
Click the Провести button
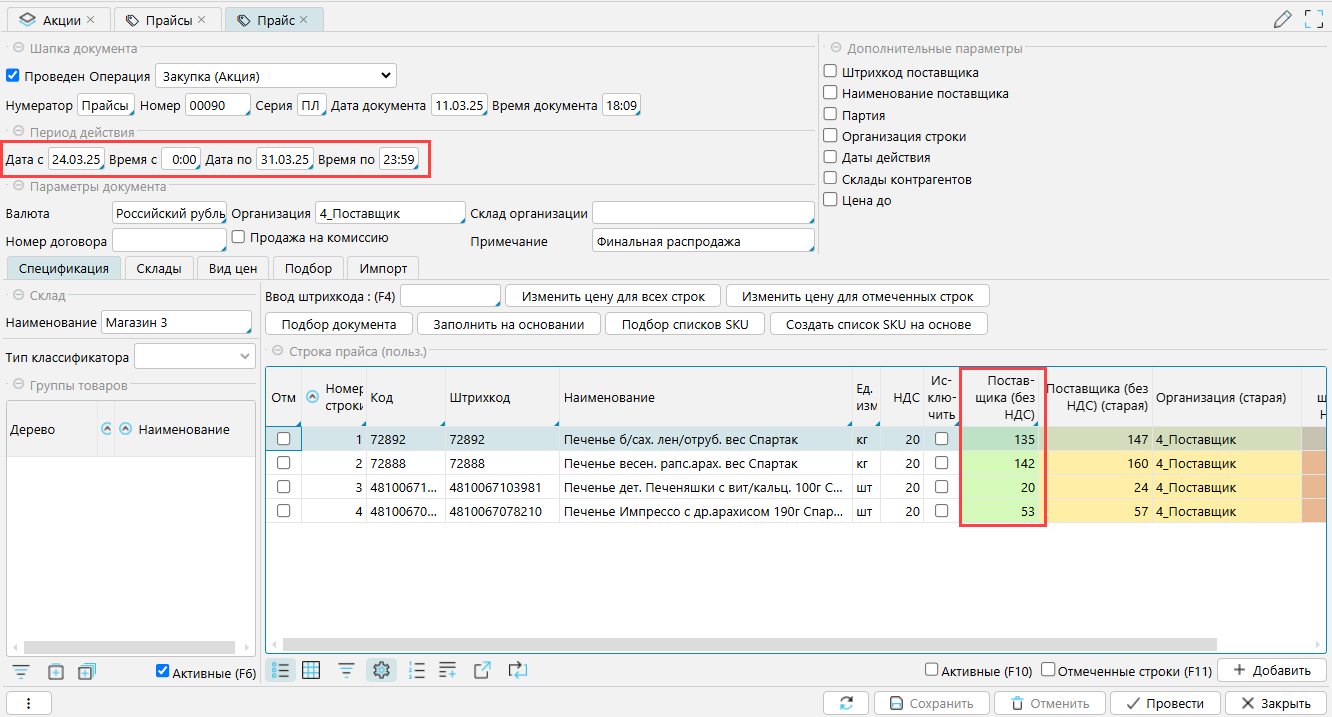[1164, 703]
